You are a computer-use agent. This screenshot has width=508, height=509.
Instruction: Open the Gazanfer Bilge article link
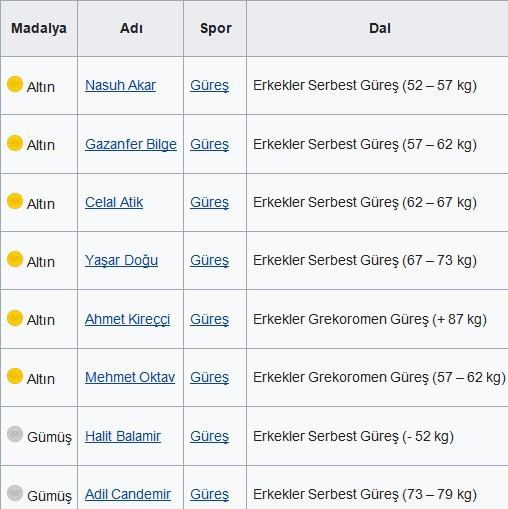(131, 144)
